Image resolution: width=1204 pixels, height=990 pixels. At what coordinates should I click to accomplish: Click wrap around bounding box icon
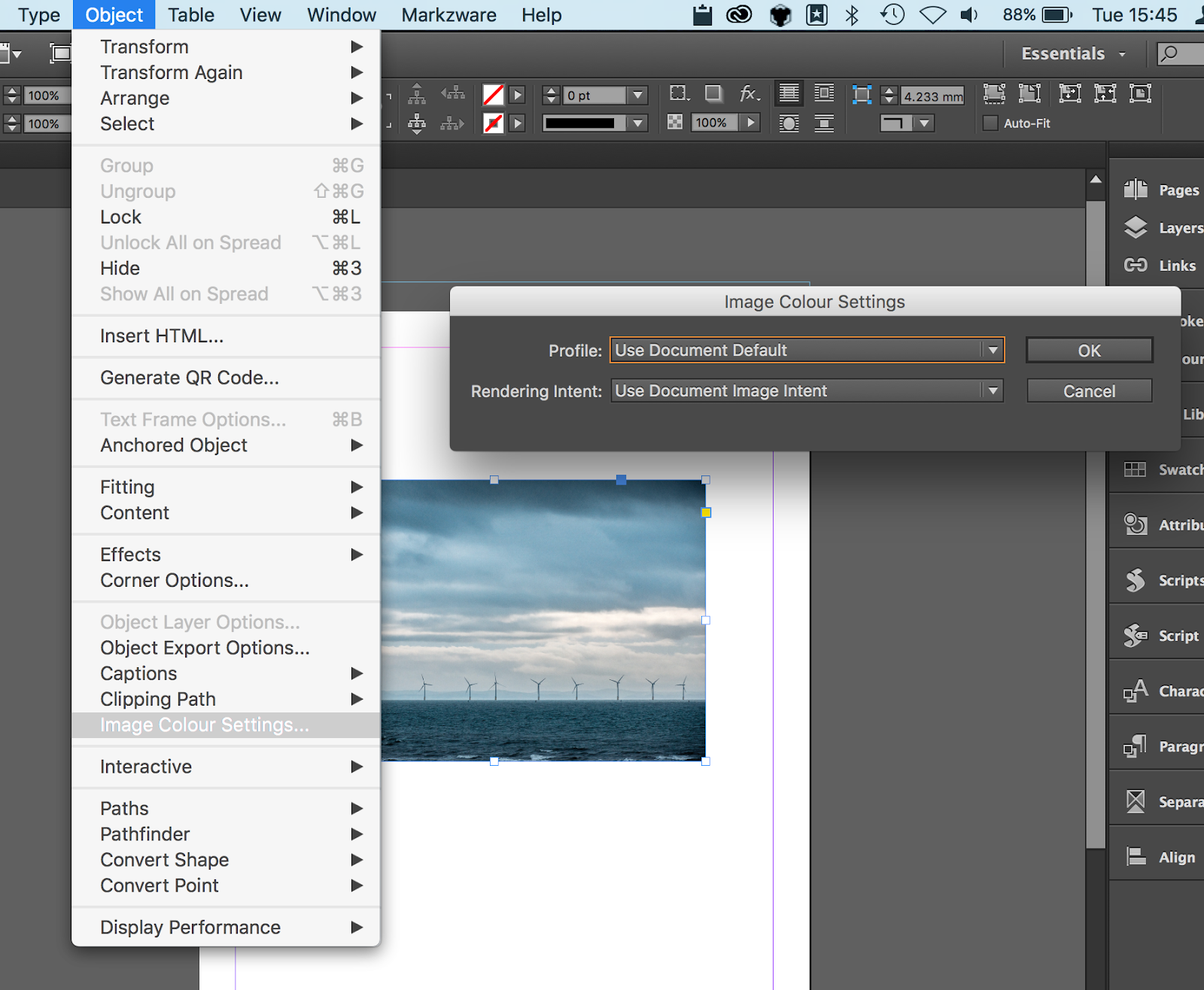[824, 93]
